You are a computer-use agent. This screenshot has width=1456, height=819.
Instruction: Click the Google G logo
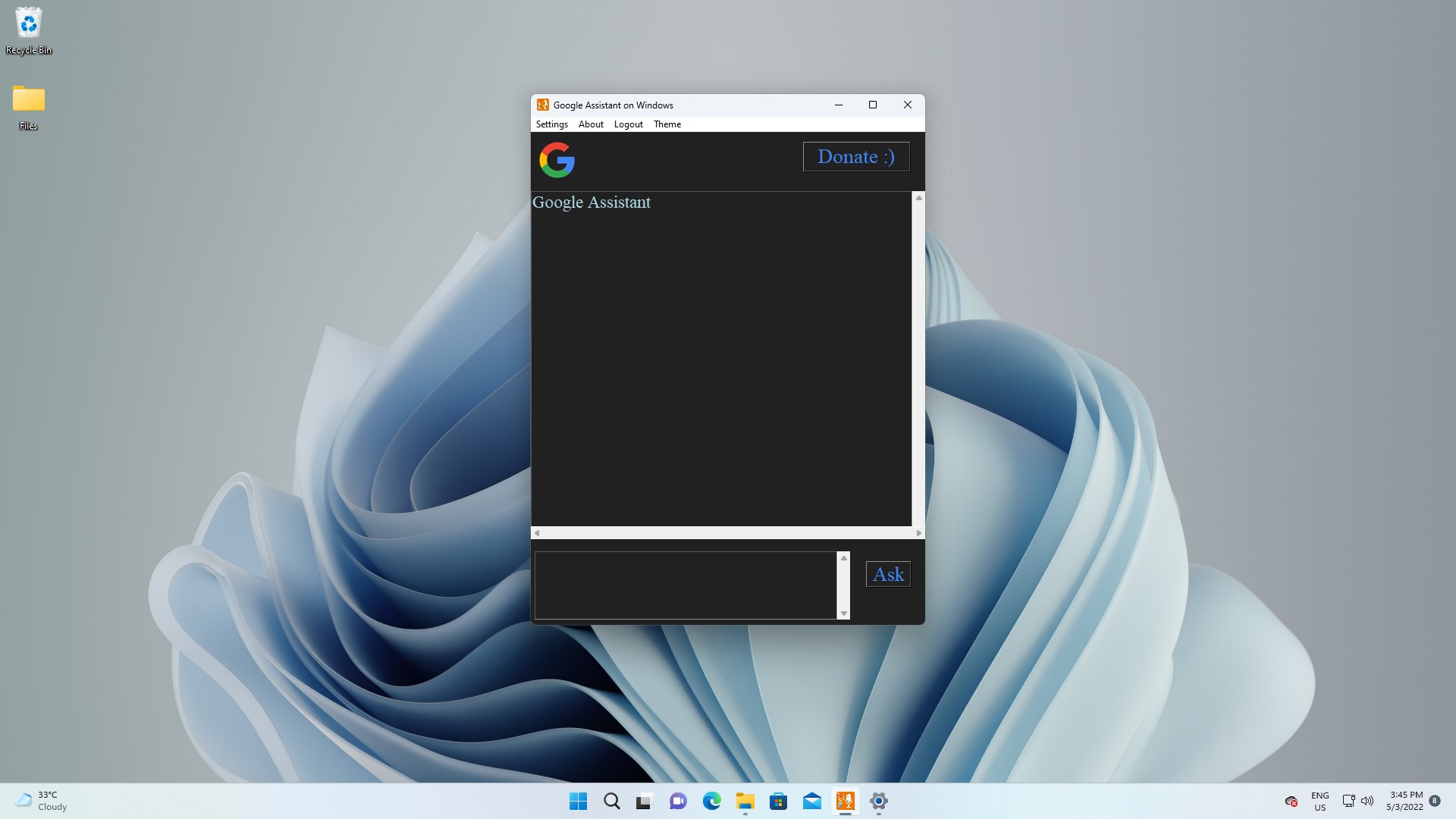tap(557, 160)
